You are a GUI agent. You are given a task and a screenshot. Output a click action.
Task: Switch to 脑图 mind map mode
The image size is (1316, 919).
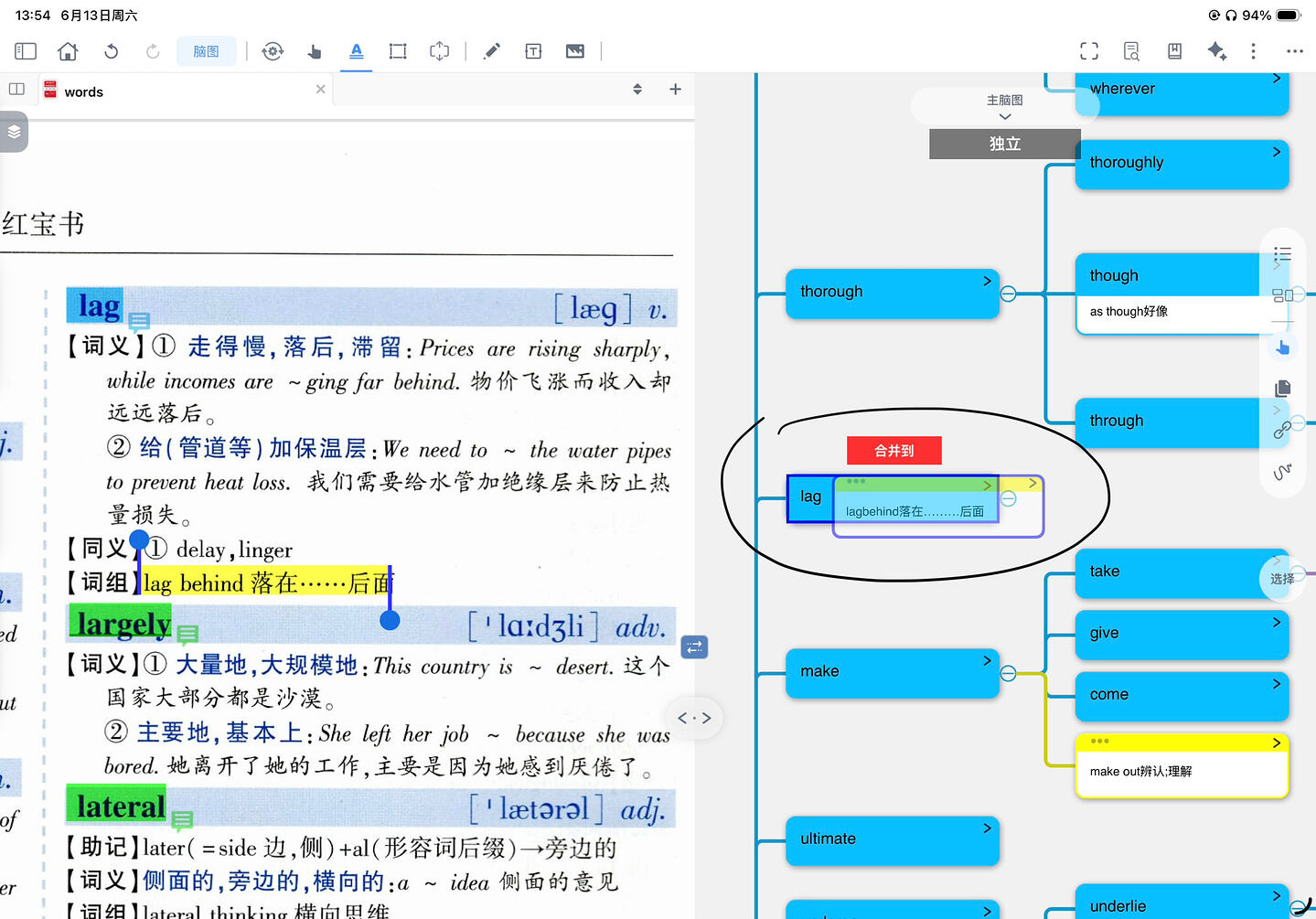pos(206,51)
